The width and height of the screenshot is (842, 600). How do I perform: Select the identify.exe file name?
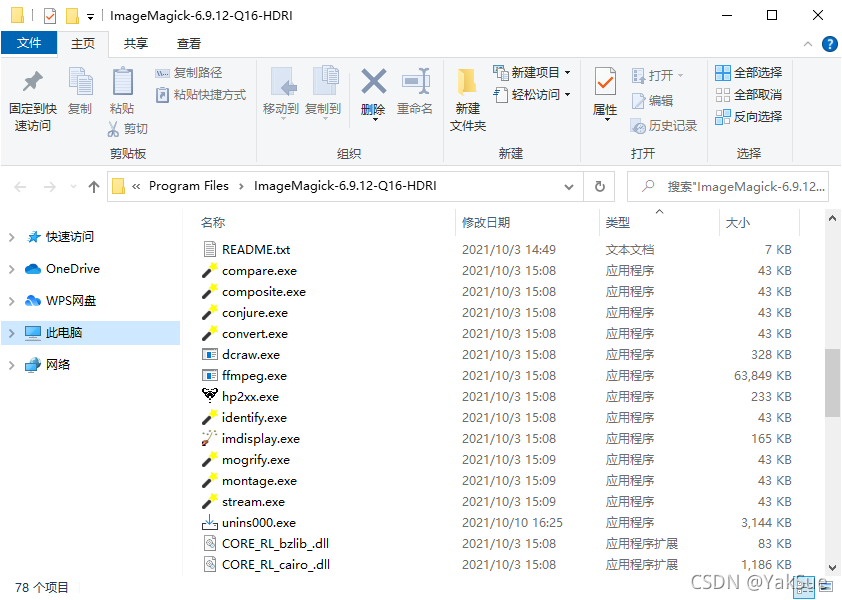click(x=254, y=418)
